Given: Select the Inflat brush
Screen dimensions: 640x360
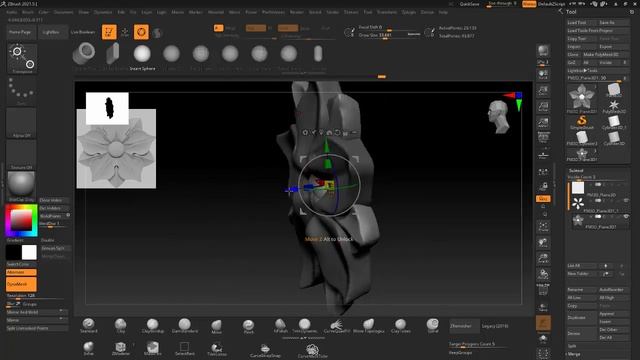Looking at the screenshot, I should click(89, 348).
